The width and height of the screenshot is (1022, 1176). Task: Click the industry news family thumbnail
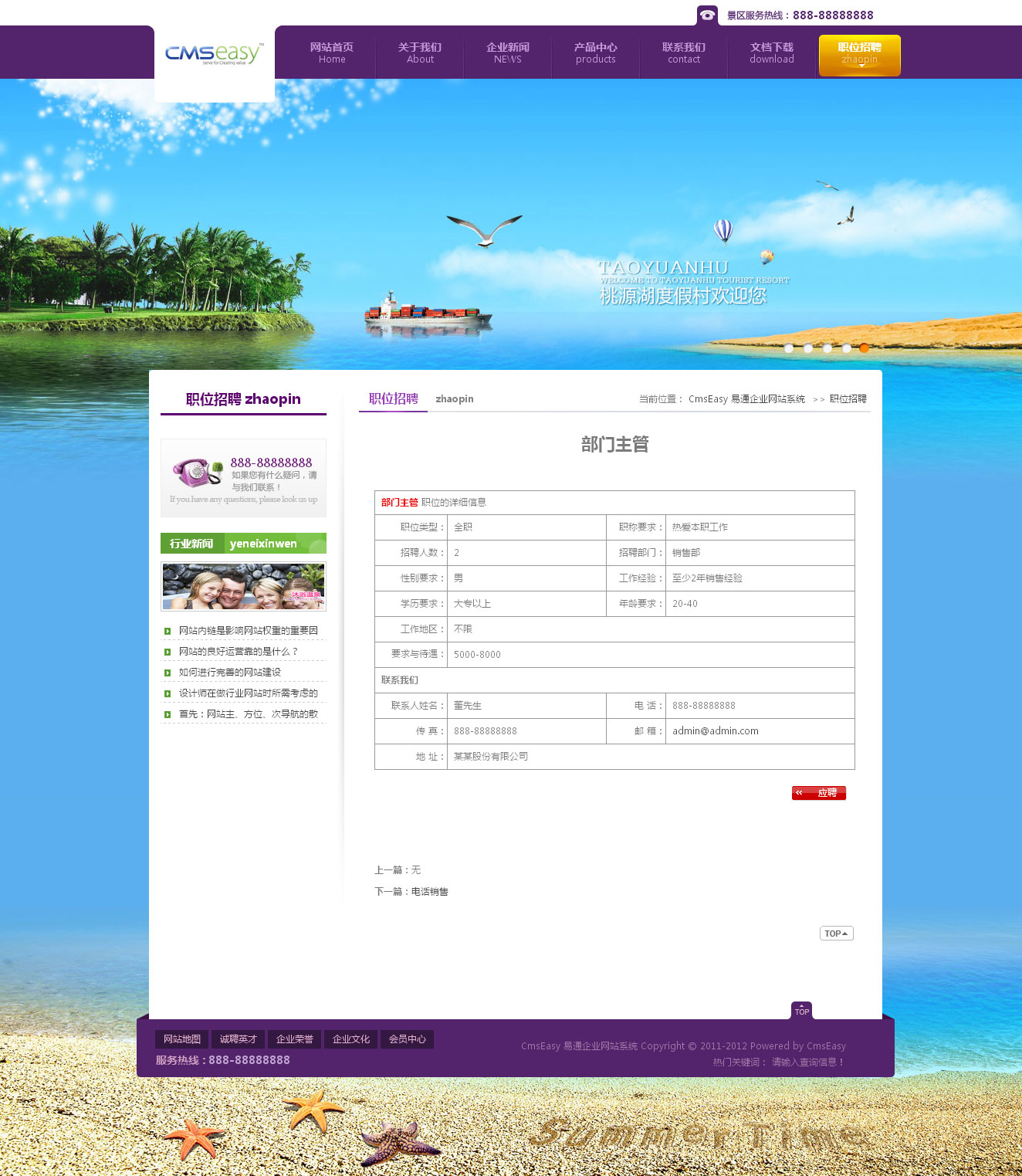pos(243,587)
